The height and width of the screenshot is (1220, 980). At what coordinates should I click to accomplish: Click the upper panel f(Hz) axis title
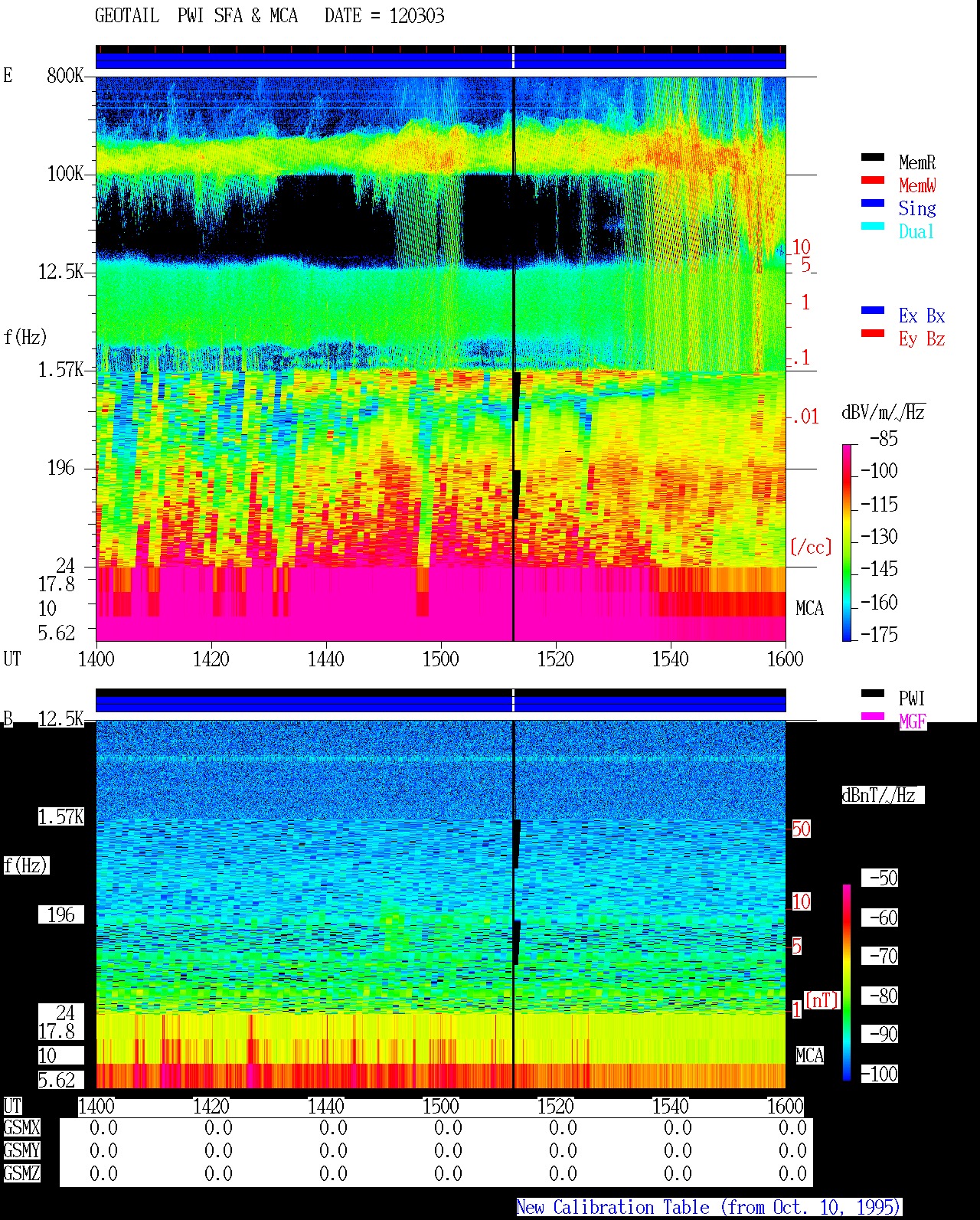tap(25, 337)
